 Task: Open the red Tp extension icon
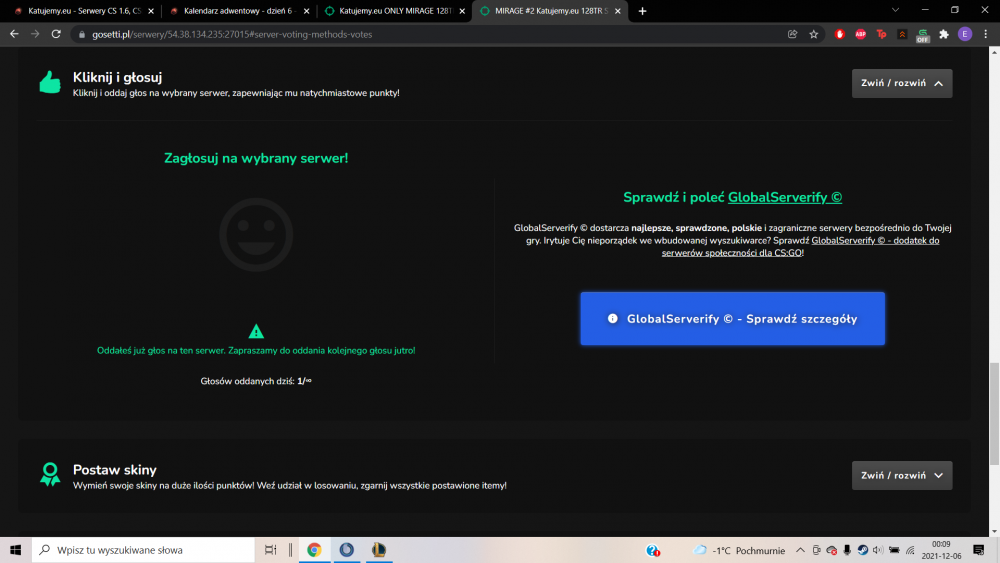coord(881,34)
